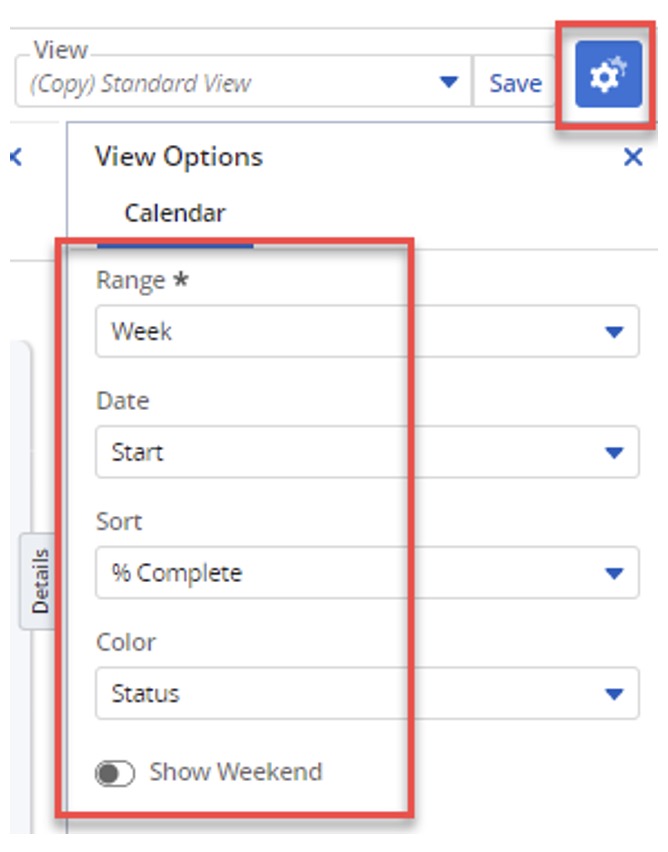Open the view settings gear icon
This screenshot has width=668, height=852.
click(x=608, y=74)
